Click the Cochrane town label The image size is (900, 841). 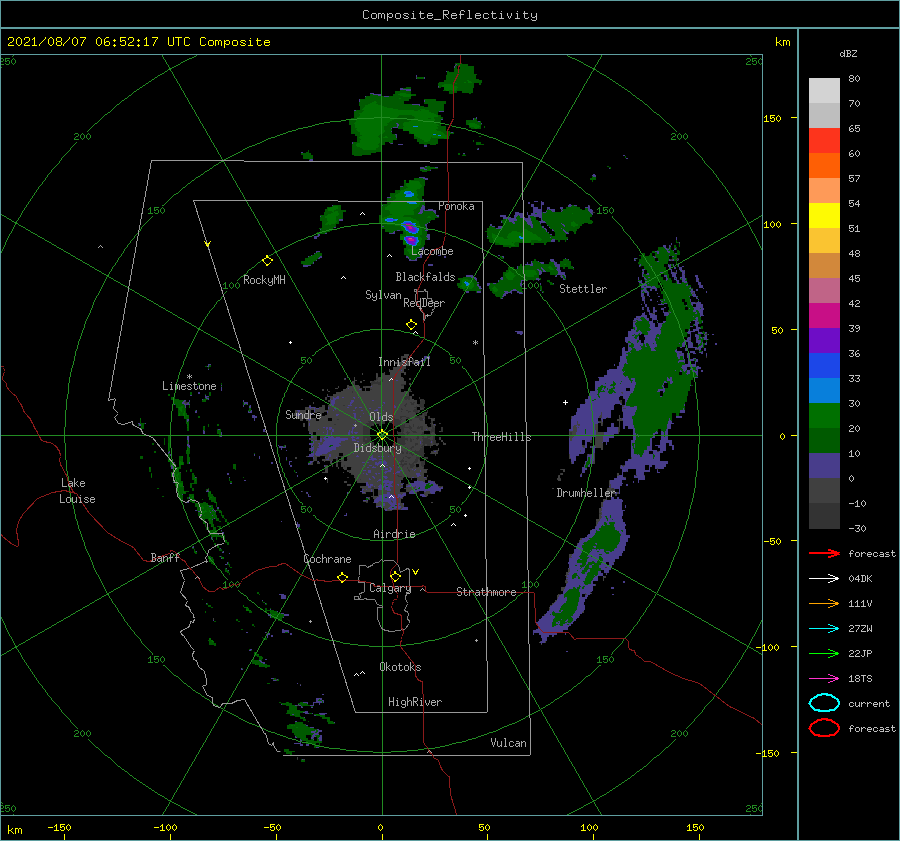pyautogui.click(x=327, y=559)
